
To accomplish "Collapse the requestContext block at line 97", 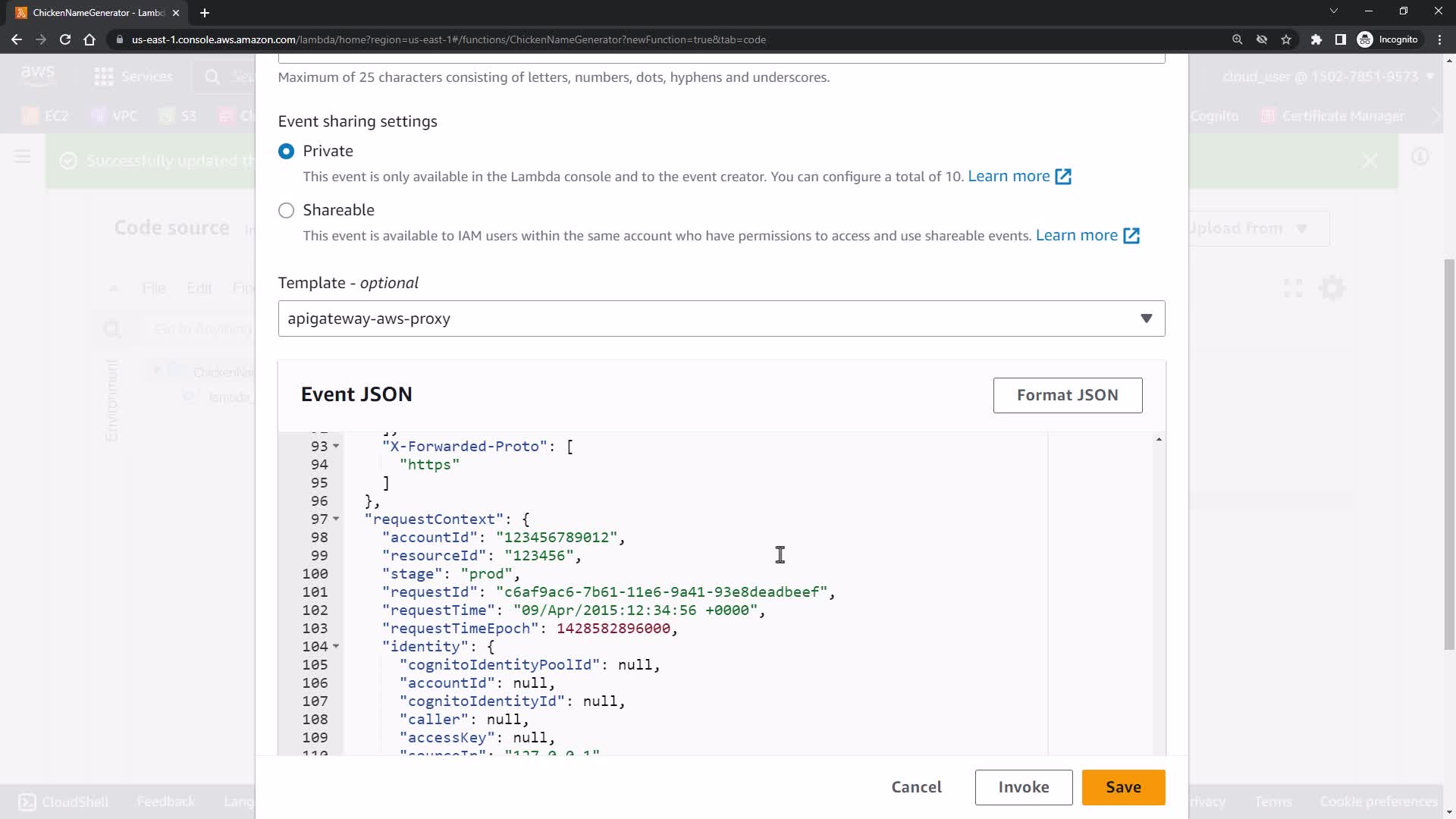I will (336, 519).
